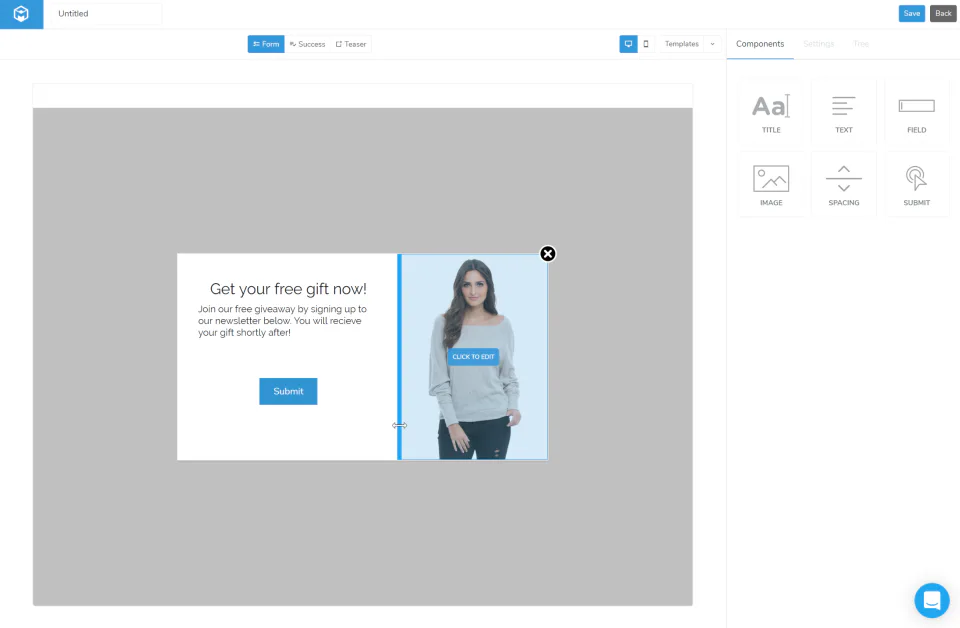This screenshot has width=960, height=628.
Task: Open the Components tab
Action: click(760, 44)
